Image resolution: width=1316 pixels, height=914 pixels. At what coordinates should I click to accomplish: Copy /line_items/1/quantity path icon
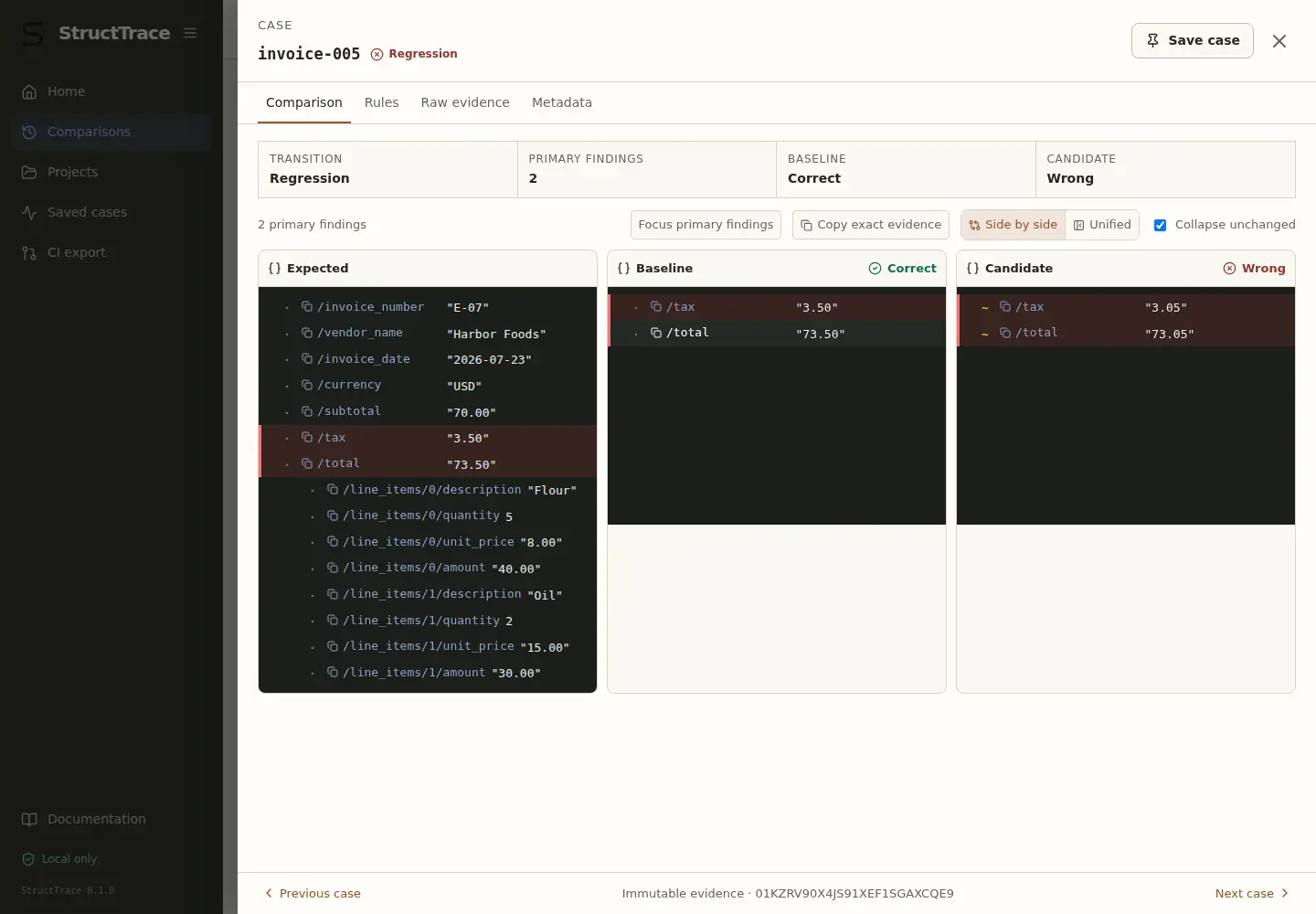tap(333, 621)
